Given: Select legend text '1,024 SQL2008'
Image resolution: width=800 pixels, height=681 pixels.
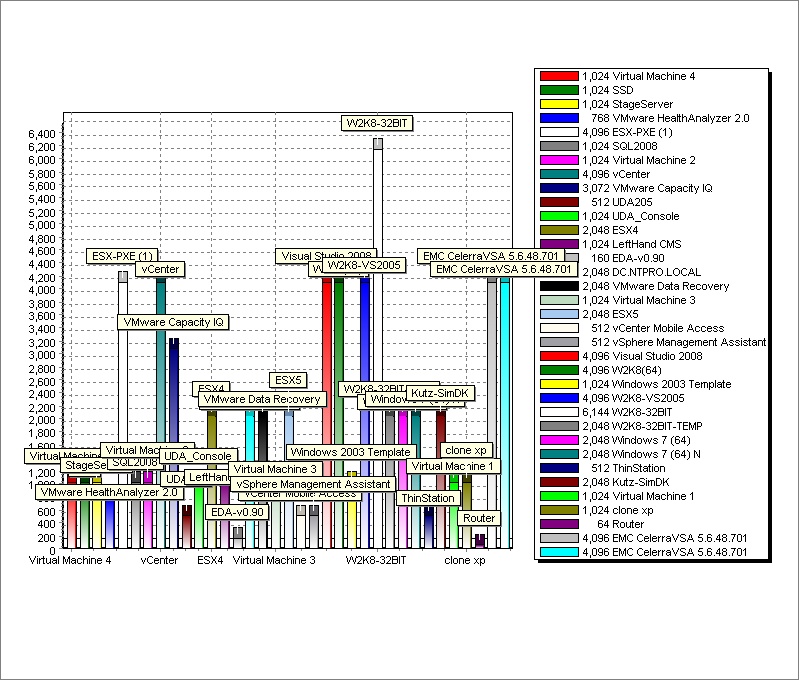Looking at the screenshot, I should pos(620,146).
